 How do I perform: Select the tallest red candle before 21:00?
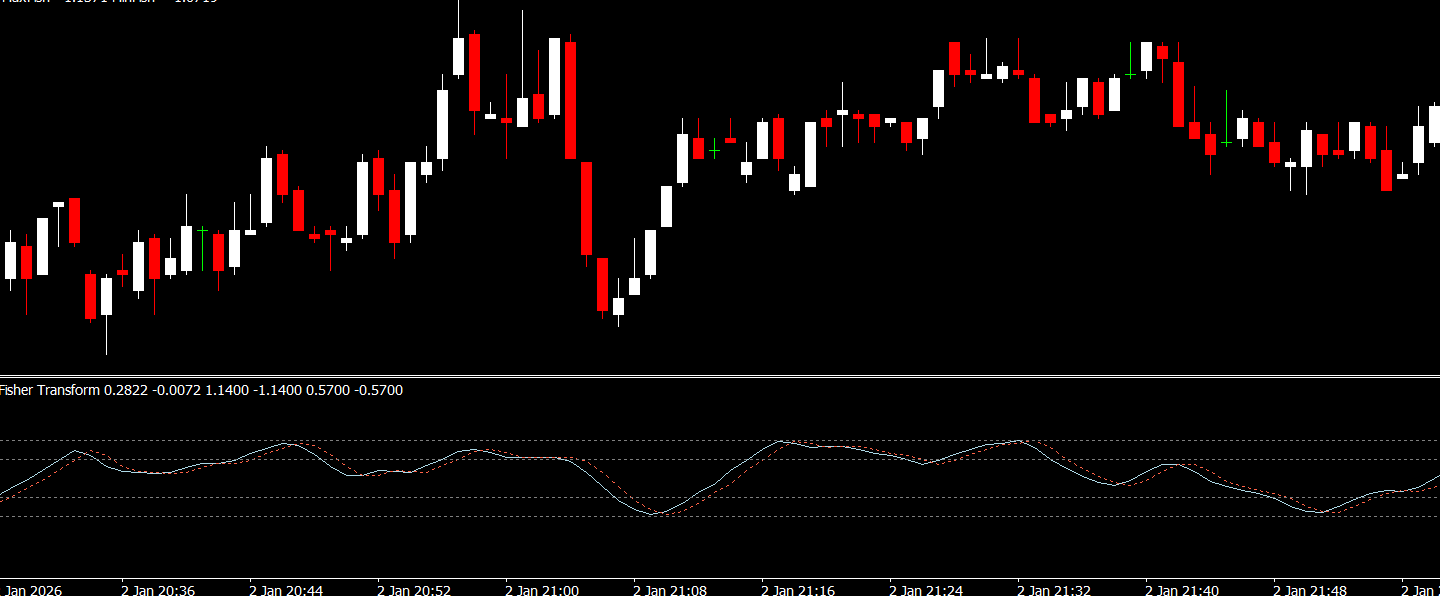(570, 100)
